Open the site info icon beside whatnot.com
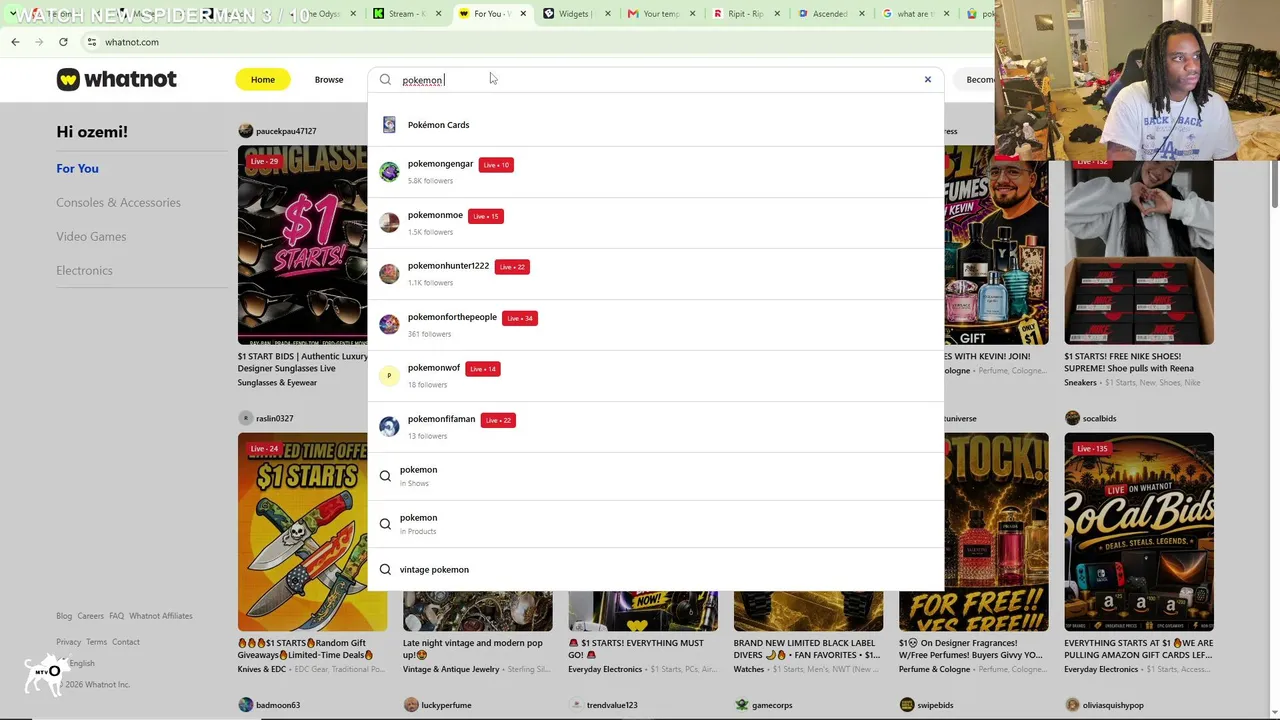 pyautogui.click(x=91, y=42)
